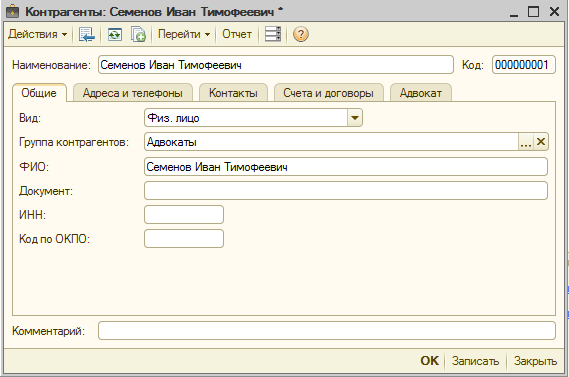Switch to Адреса и телефоны tab
The width and height of the screenshot is (569, 377).
133,93
